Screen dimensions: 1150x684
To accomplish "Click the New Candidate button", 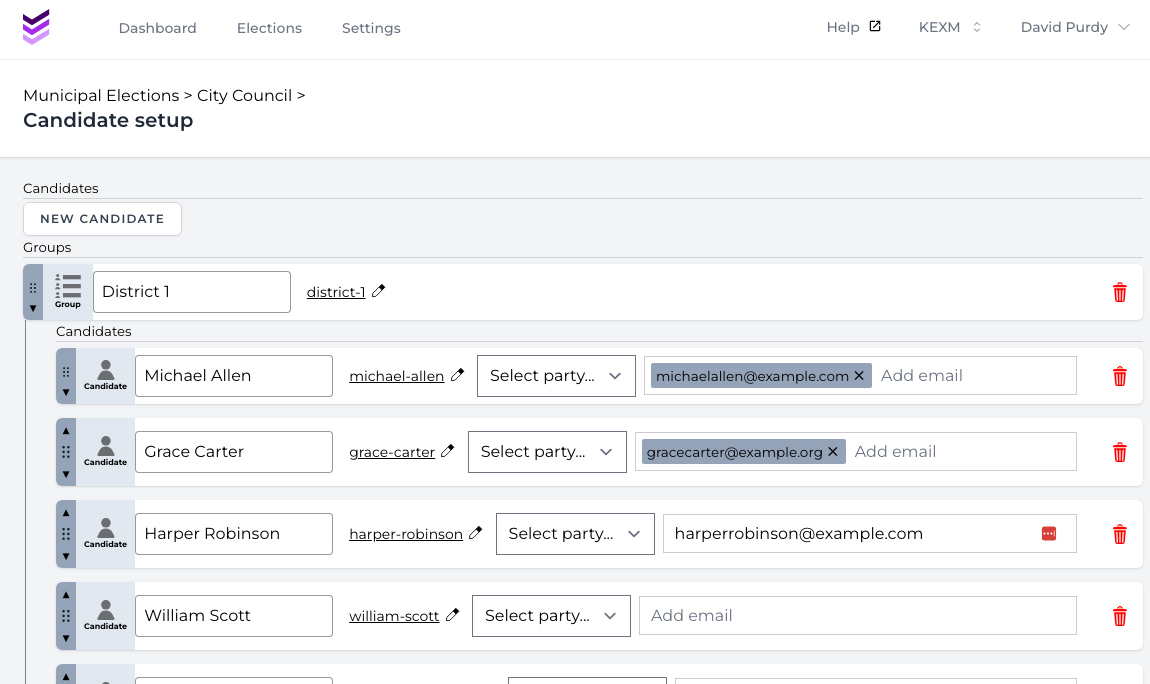I will coord(102,219).
